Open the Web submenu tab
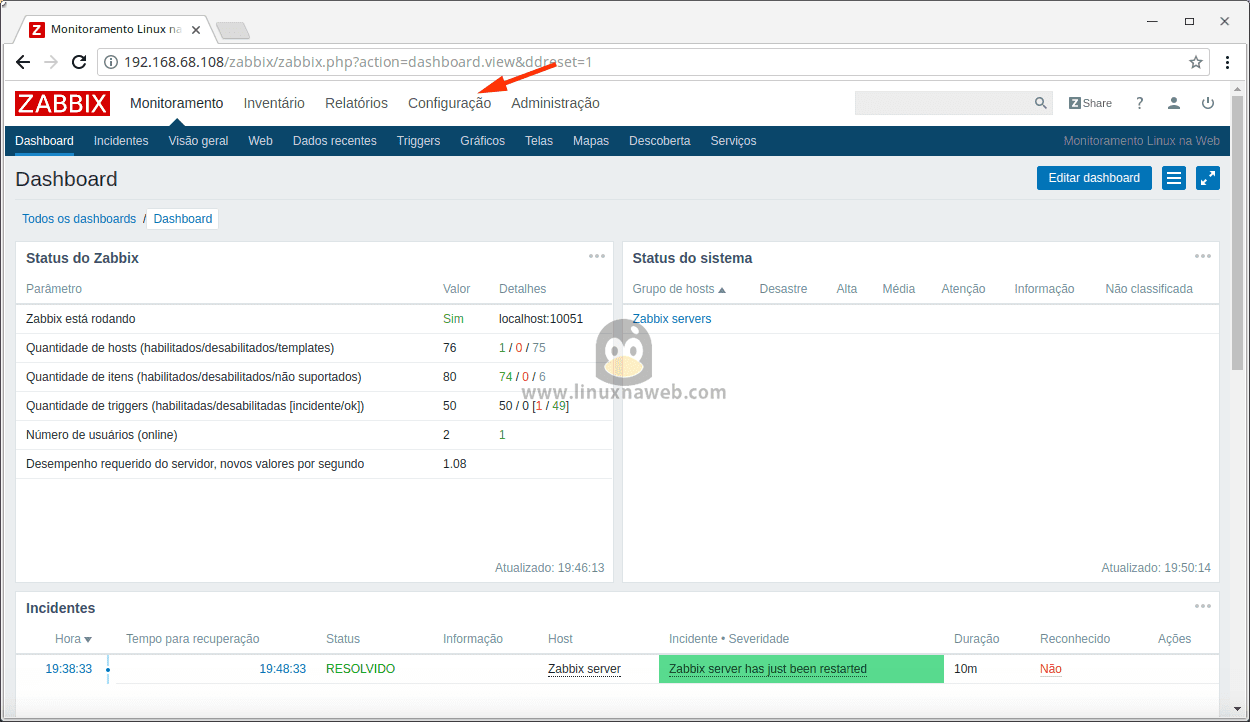The height and width of the screenshot is (722, 1250). 260,141
